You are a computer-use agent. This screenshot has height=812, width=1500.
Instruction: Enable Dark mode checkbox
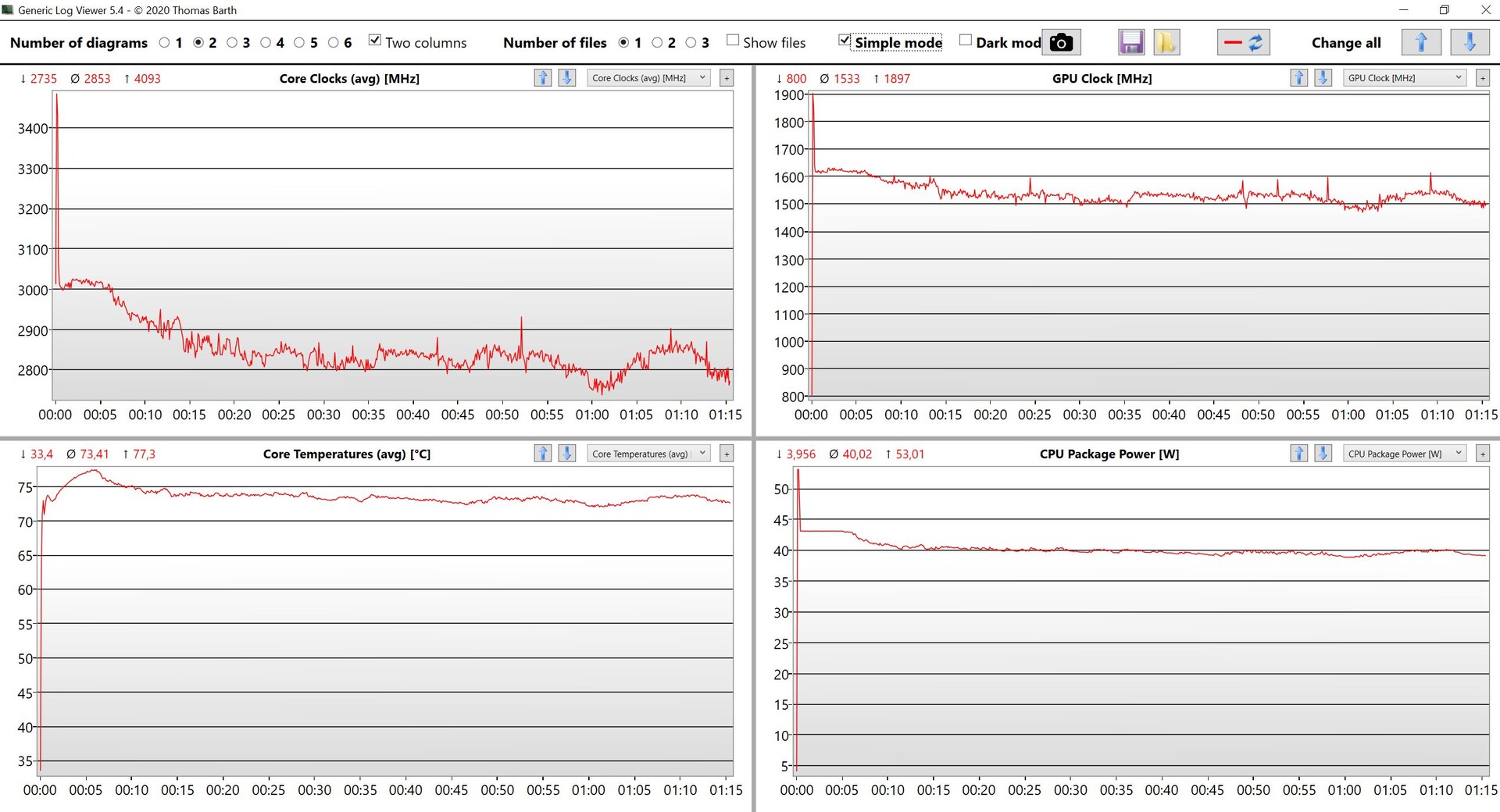(966, 41)
